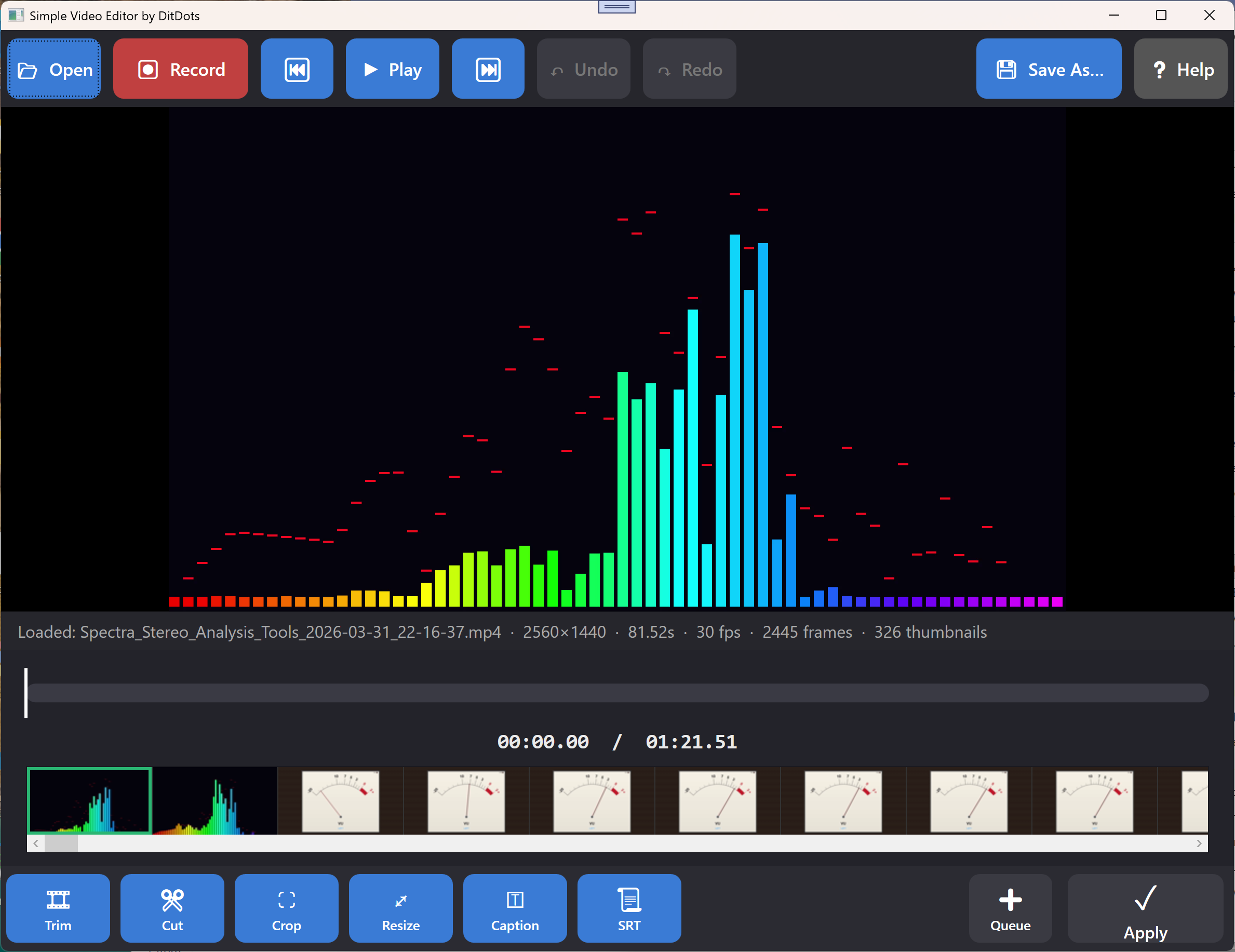
Task: Click the total duration 01:21.51 text
Action: coord(691,742)
